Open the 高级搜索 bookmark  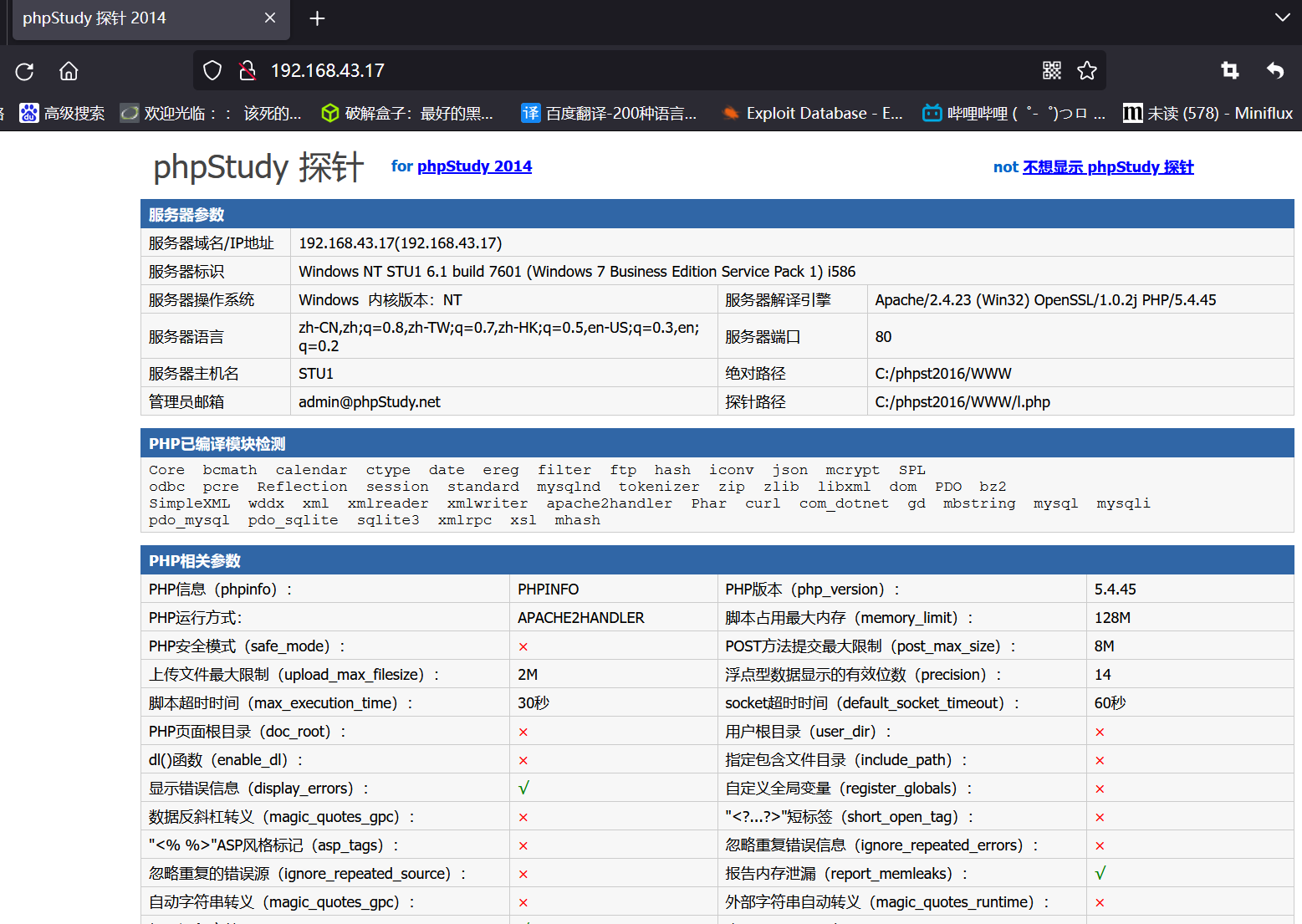tap(63, 113)
